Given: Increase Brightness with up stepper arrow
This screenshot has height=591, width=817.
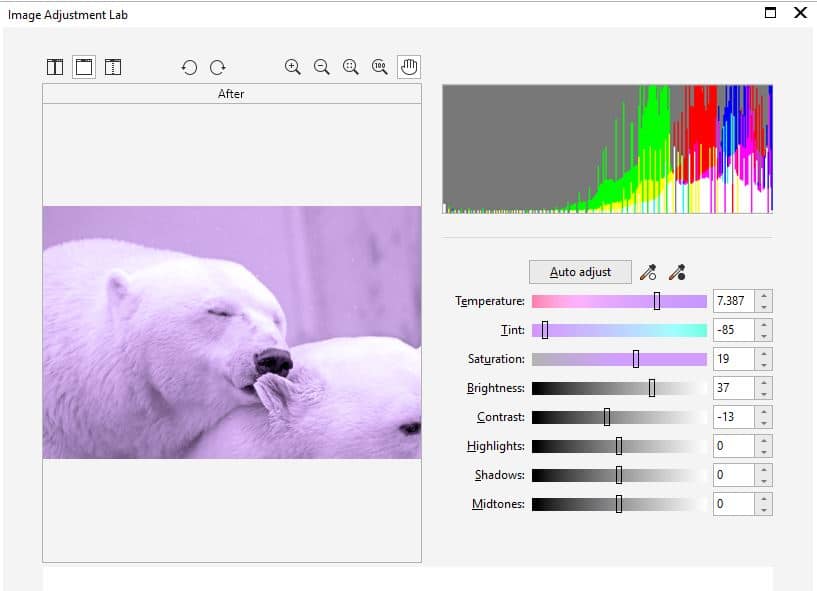Looking at the screenshot, I should coord(764,383).
